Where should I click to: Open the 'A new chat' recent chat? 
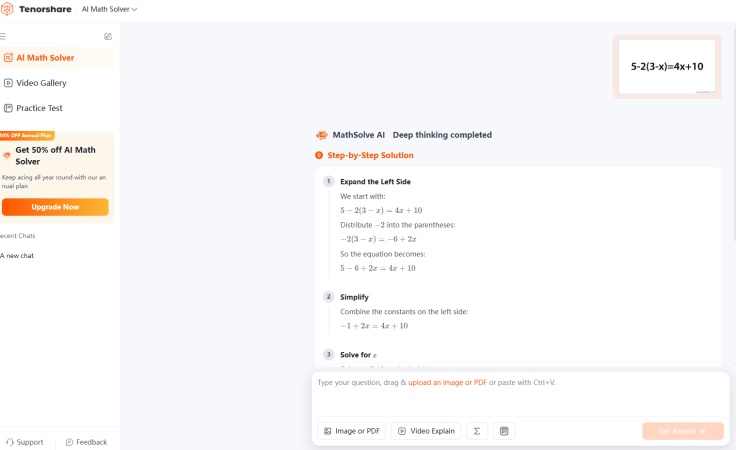pos(17,256)
